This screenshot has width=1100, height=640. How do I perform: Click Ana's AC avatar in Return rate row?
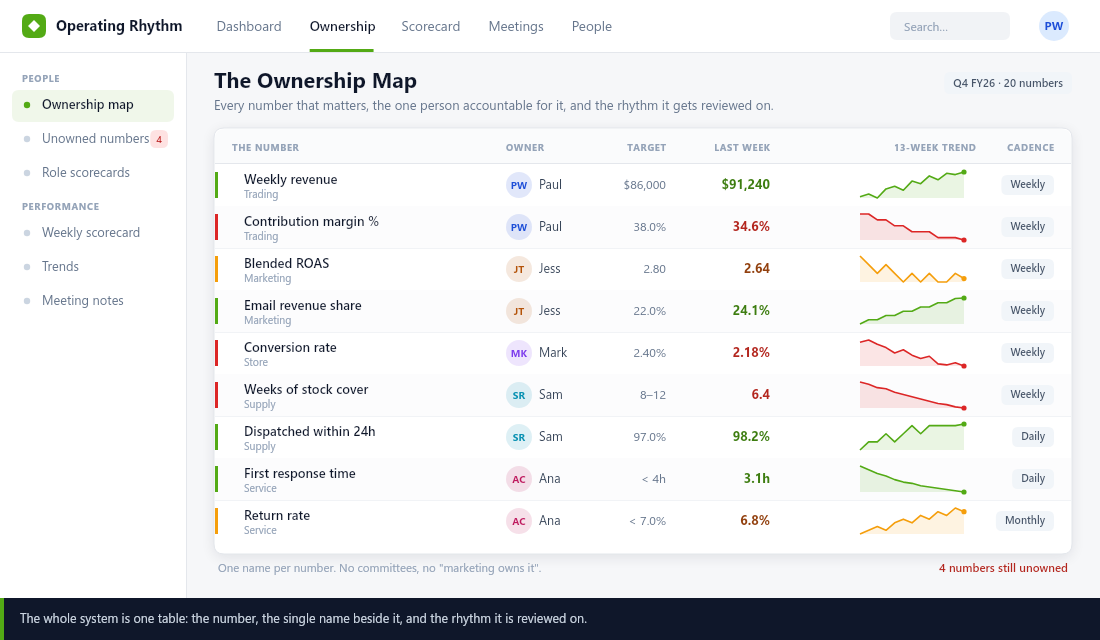click(518, 521)
